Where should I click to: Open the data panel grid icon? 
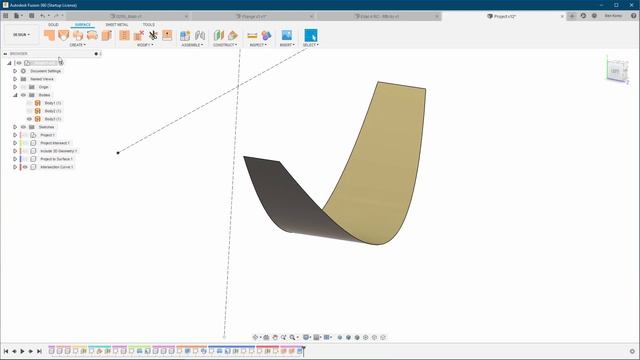pos(6,16)
